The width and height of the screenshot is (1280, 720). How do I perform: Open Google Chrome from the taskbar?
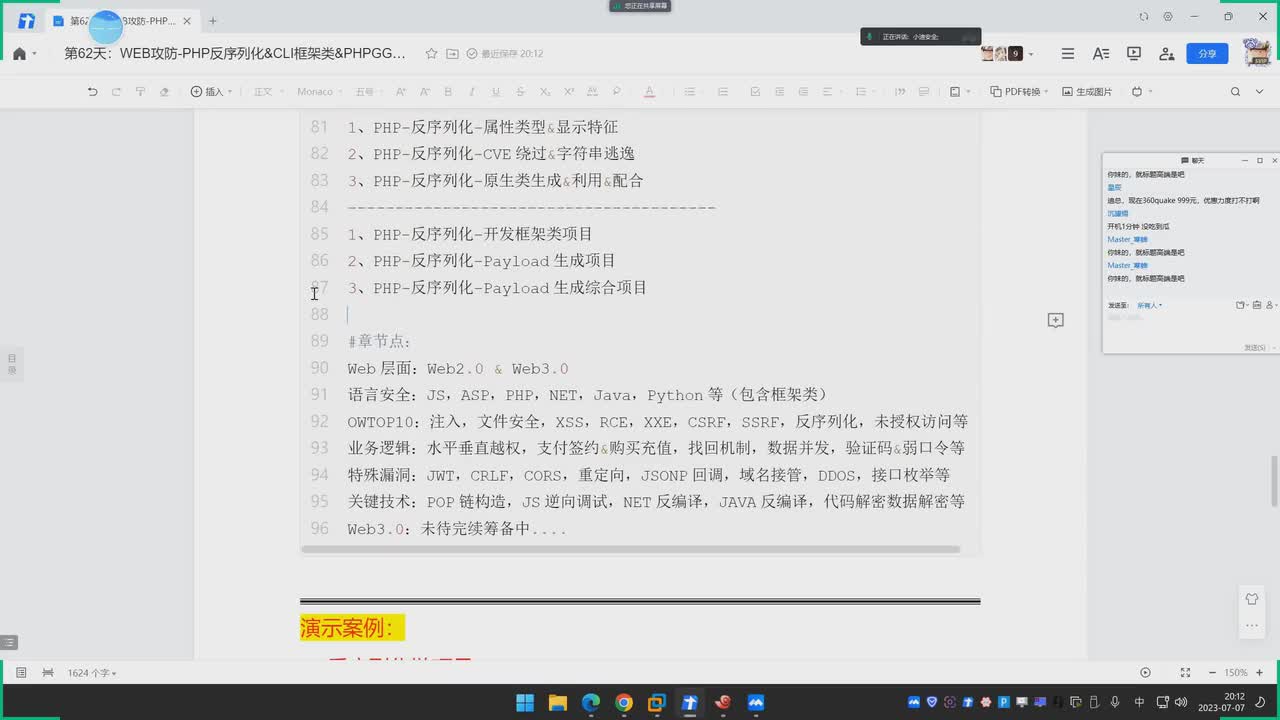tap(623, 702)
